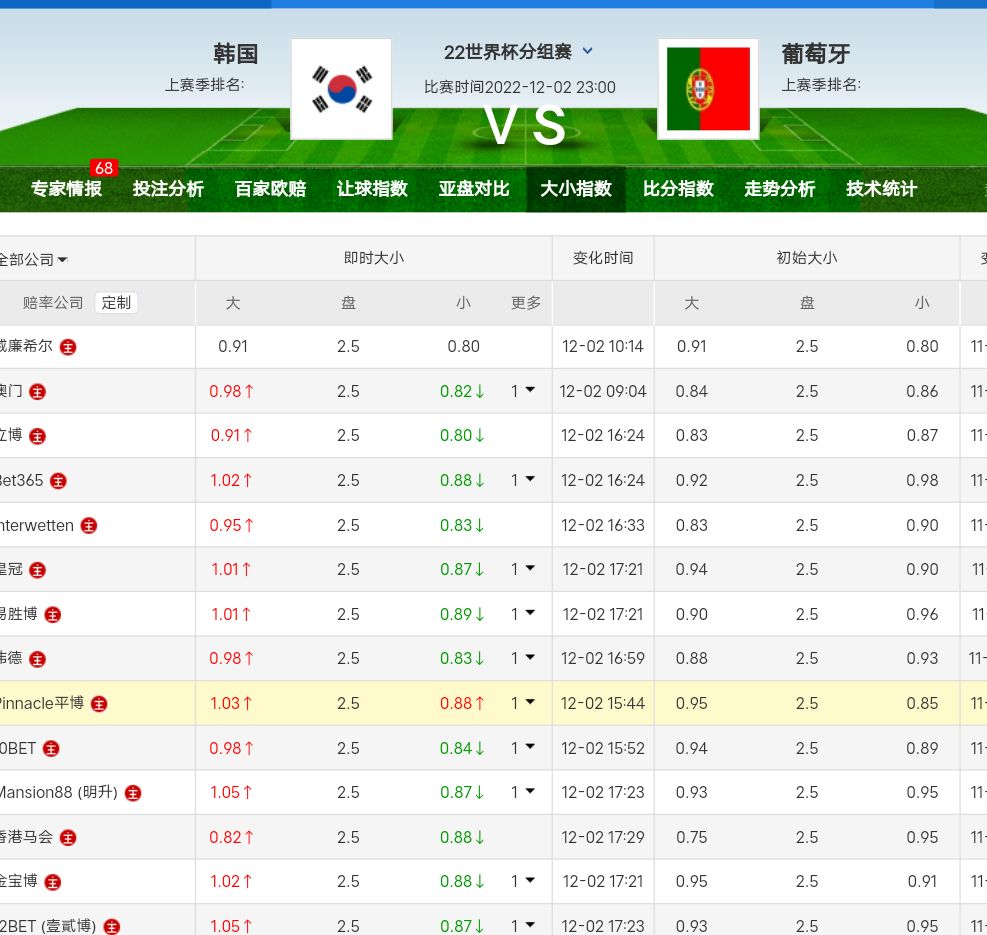Viewport: 987px width, 935px height.
Task: Click the 主 icon next to 金宝博
Action: coord(53,882)
